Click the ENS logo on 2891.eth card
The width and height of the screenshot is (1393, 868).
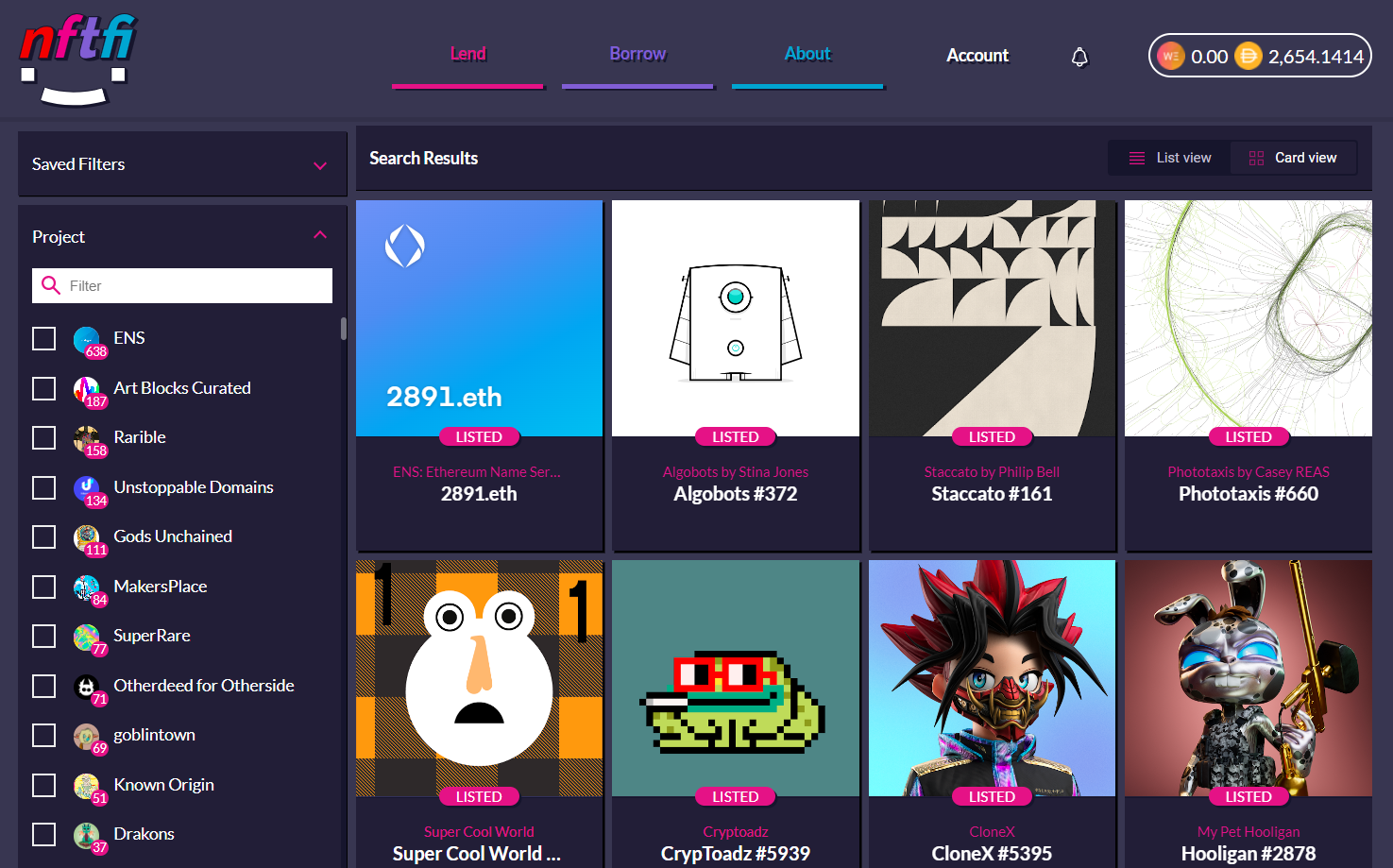pos(404,247)
